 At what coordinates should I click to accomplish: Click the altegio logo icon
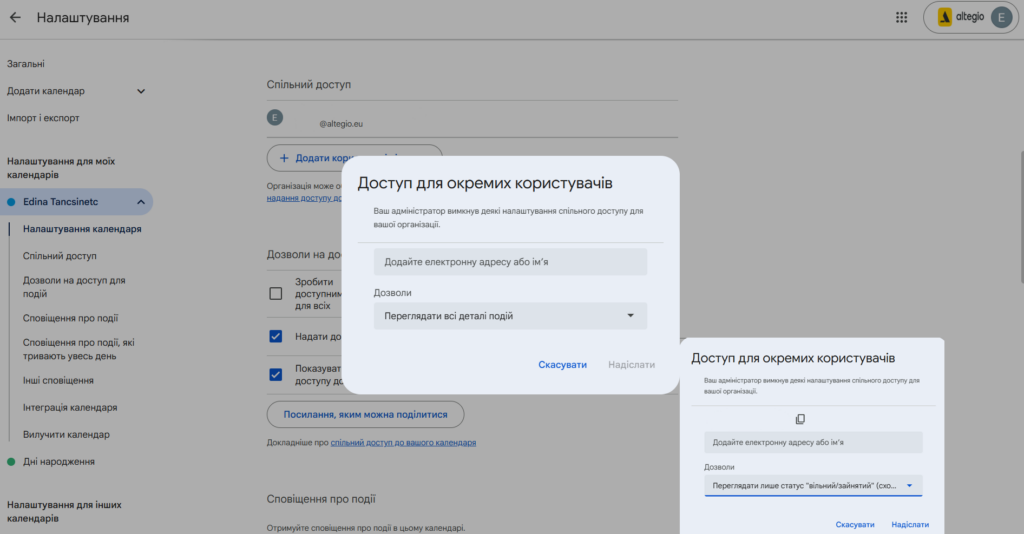tap(943, 17)
